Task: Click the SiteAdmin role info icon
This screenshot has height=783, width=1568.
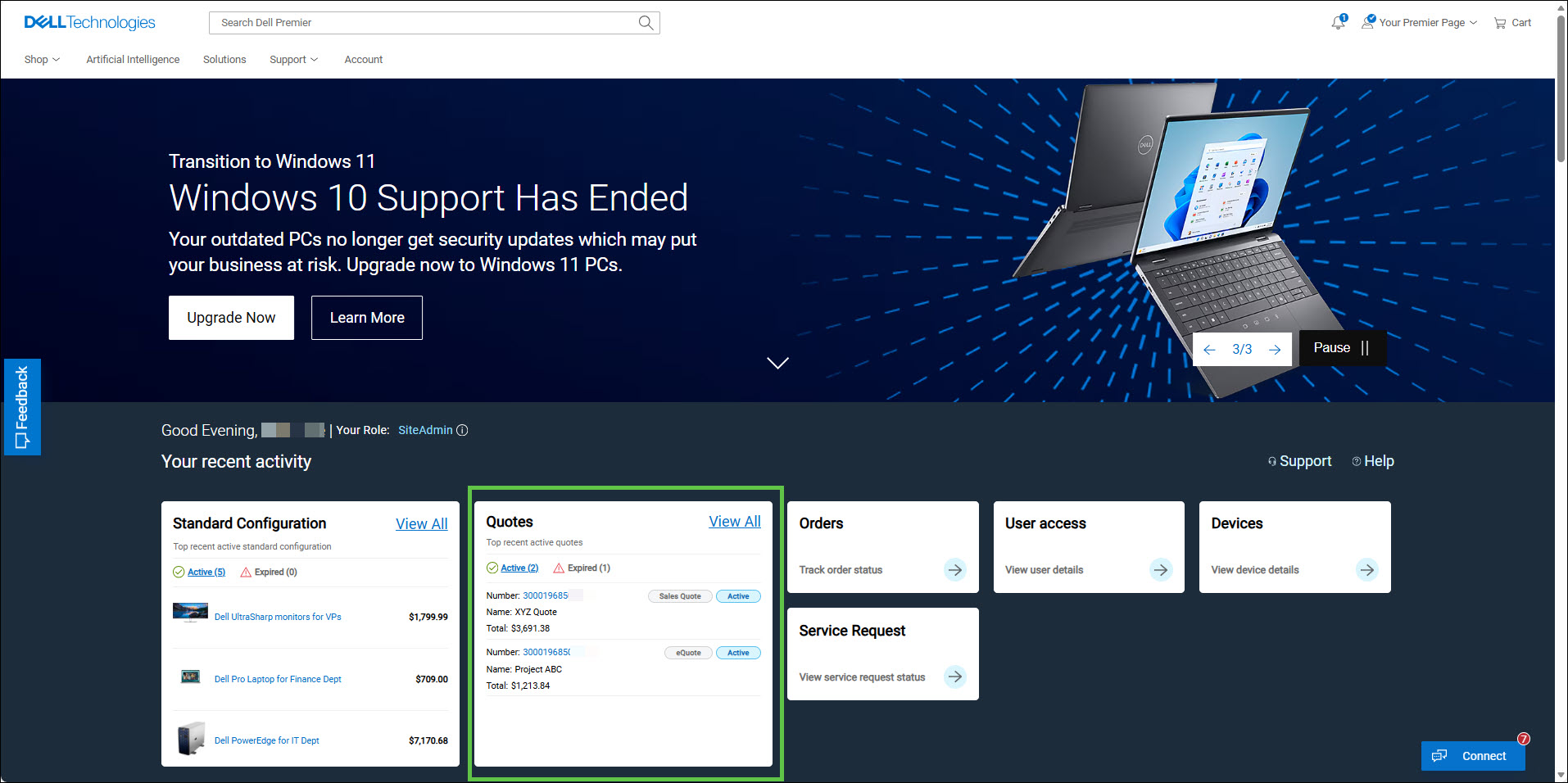Action: tap(463, 430)
